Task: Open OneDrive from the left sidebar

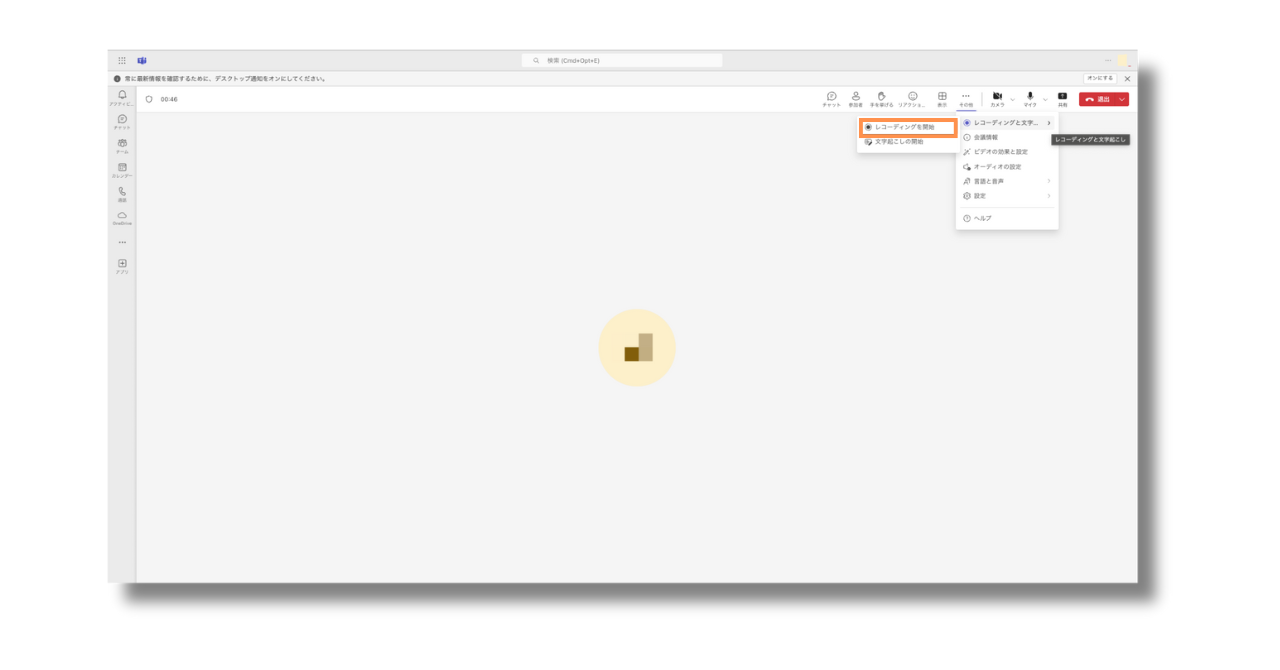Action: (122, 218)
